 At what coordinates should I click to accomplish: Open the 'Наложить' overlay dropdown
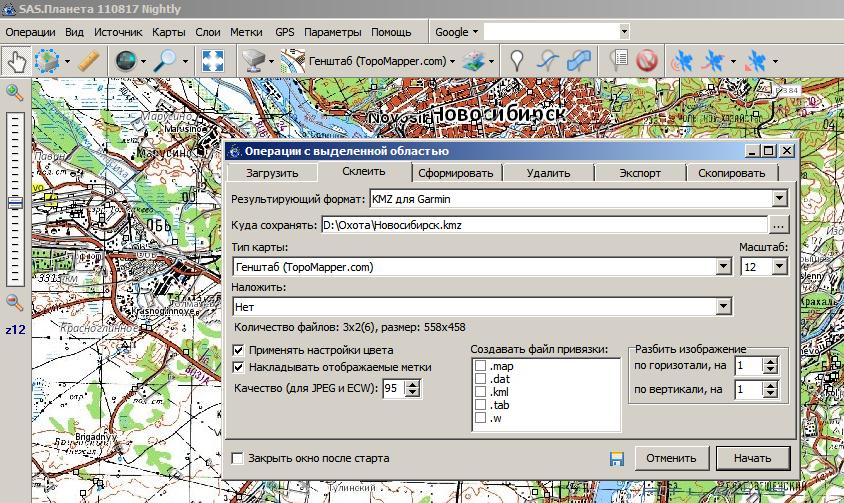tap(723, 307)
